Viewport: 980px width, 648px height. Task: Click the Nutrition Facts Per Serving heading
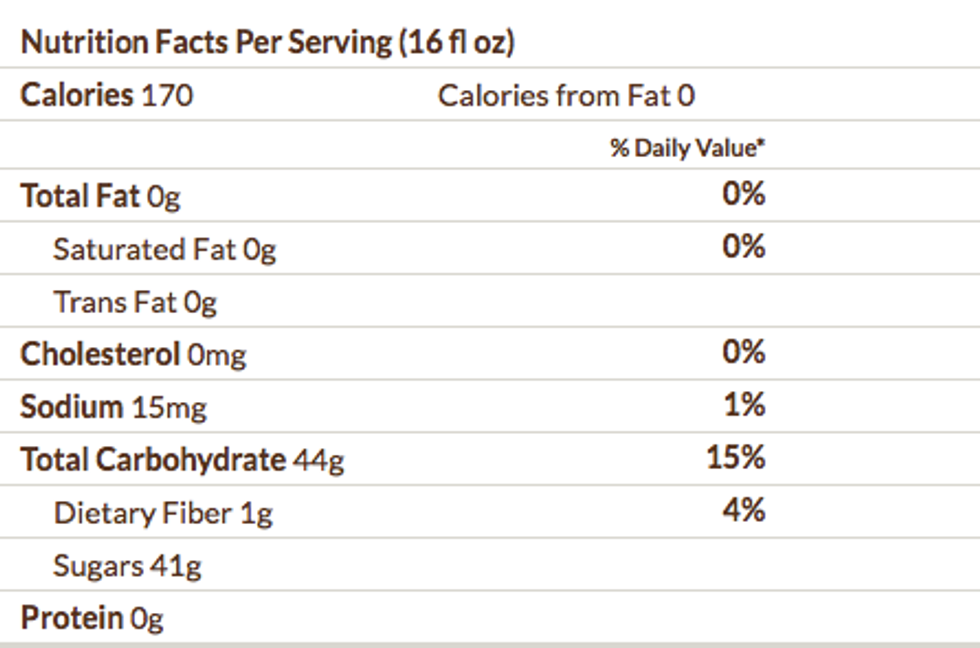click(x=207, y=43)
